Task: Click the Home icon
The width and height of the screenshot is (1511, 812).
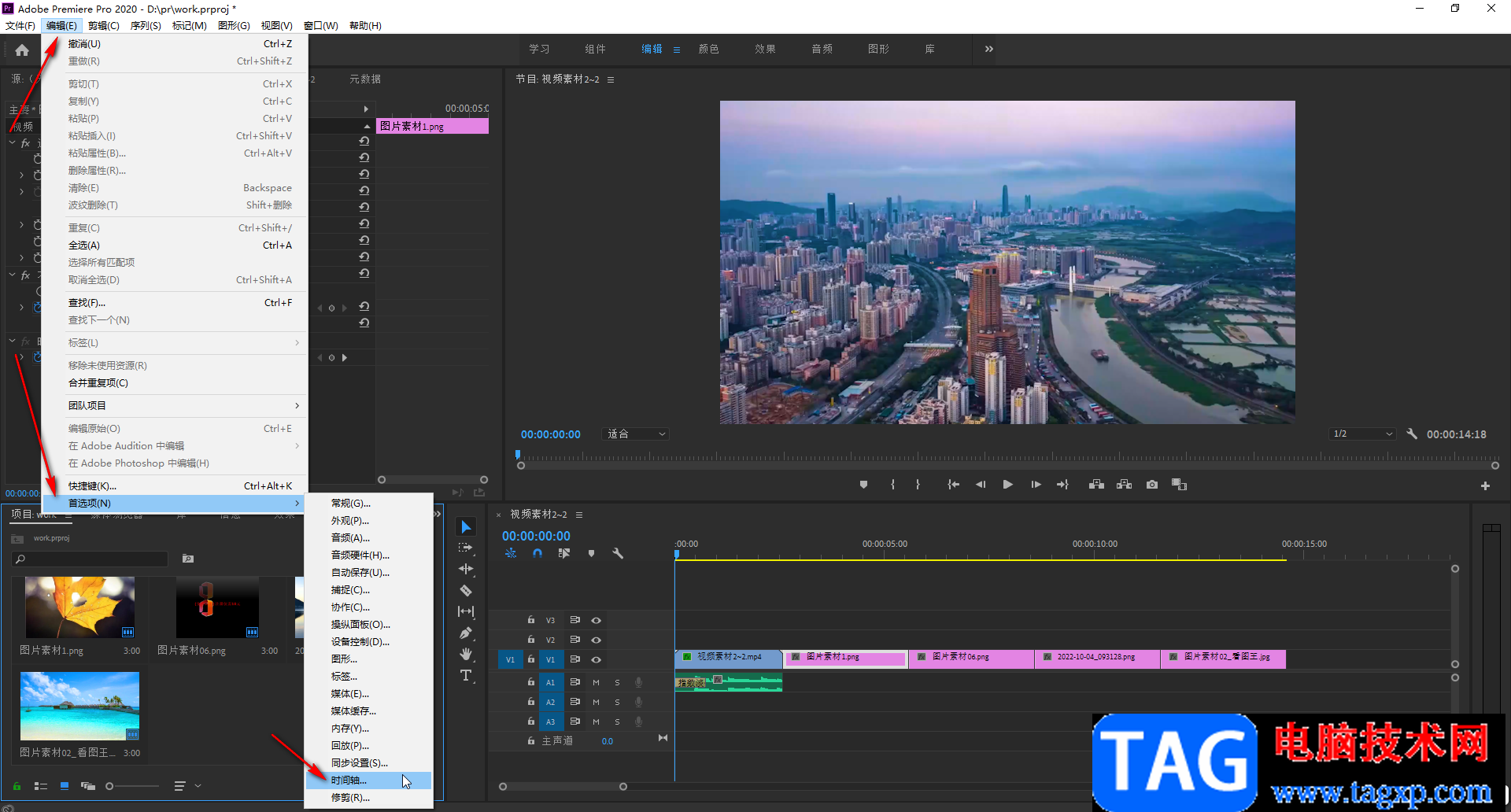Action: pos(22,50)
